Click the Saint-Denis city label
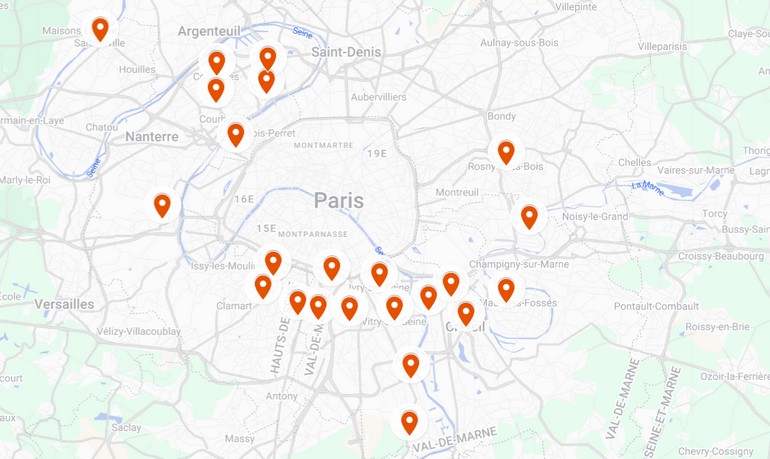The width and height of the screenshot is (770, 459). coord(346,52)
